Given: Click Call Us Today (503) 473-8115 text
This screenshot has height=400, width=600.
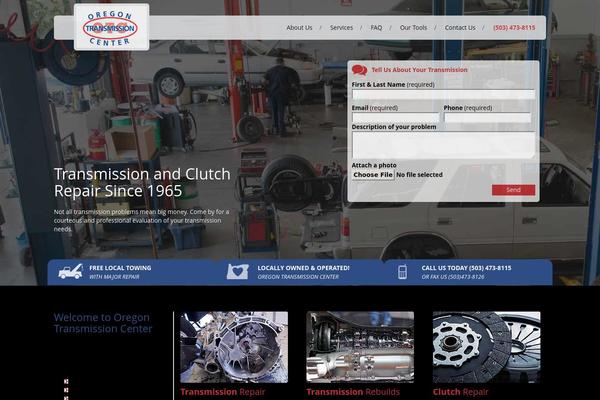Looking at the screenshot, I should [x=466, y=268].
